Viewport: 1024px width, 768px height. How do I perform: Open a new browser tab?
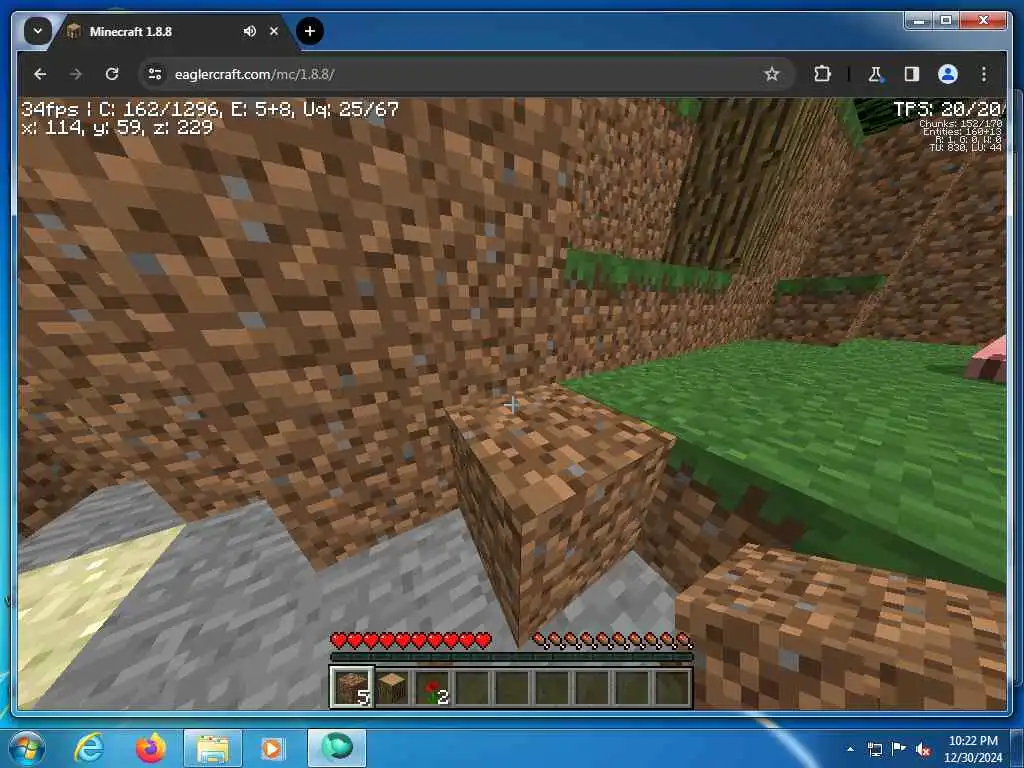(x=310, y=31)
